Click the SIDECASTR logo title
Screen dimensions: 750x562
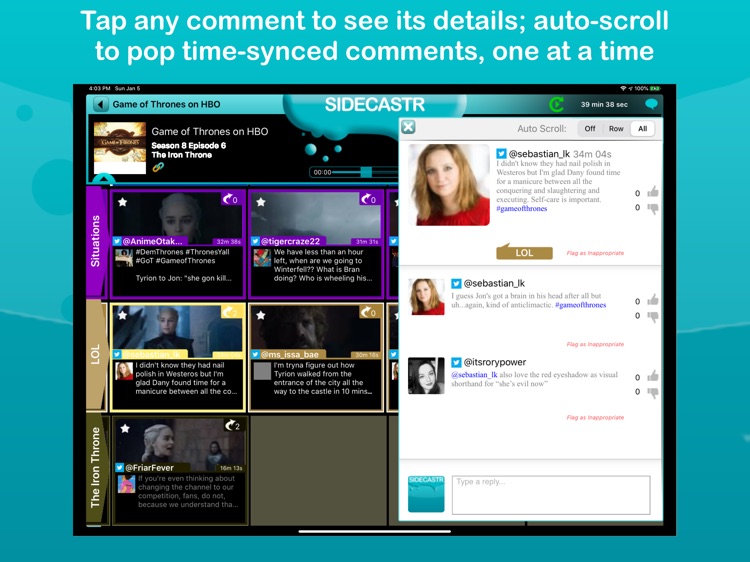(x=375, y=105)
